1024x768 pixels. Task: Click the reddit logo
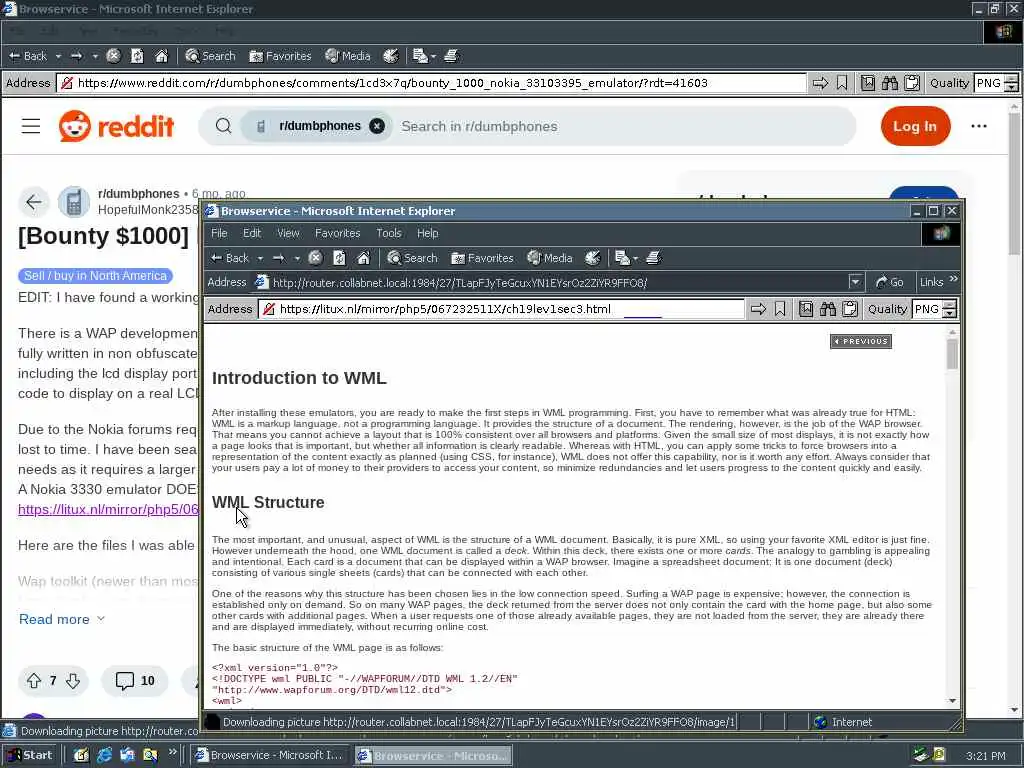(x=117, y=126)
